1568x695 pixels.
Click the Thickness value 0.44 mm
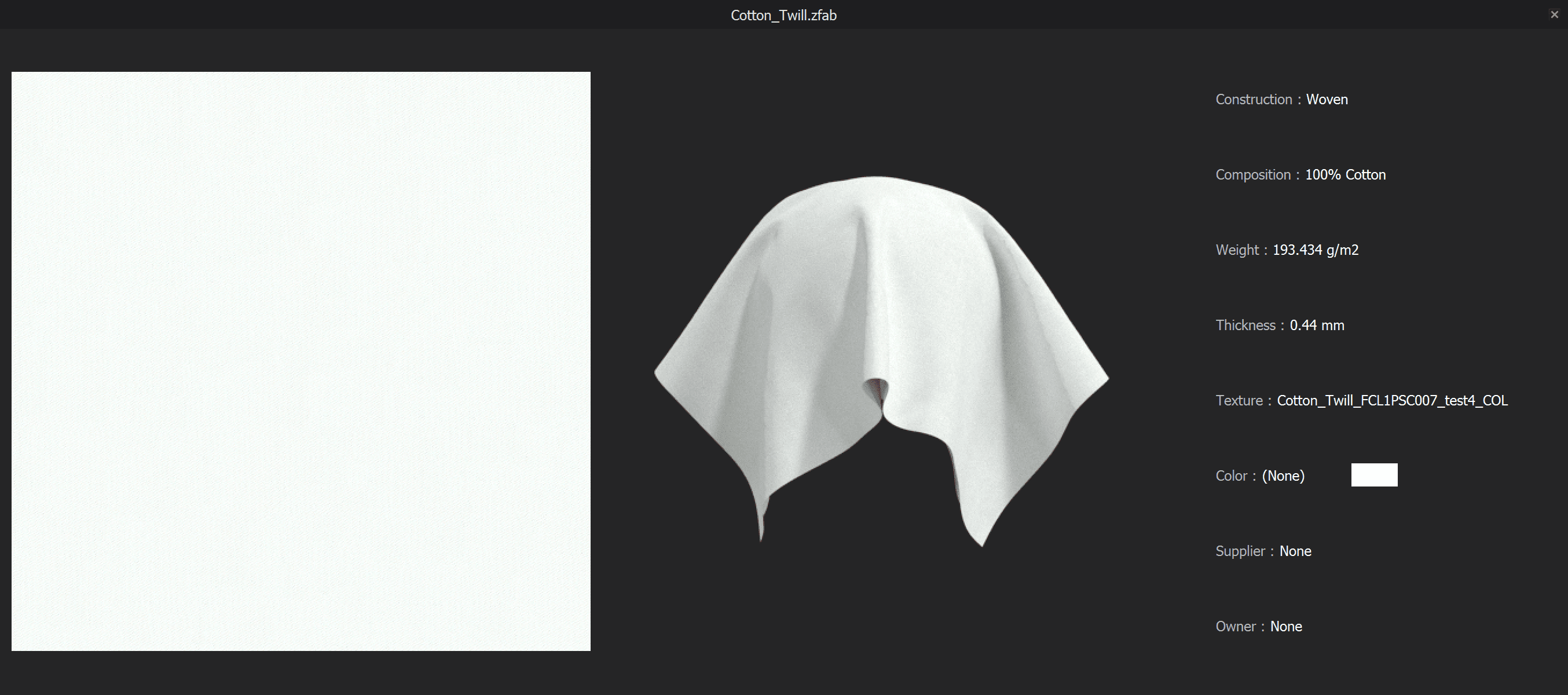(x=1317, y=325)
